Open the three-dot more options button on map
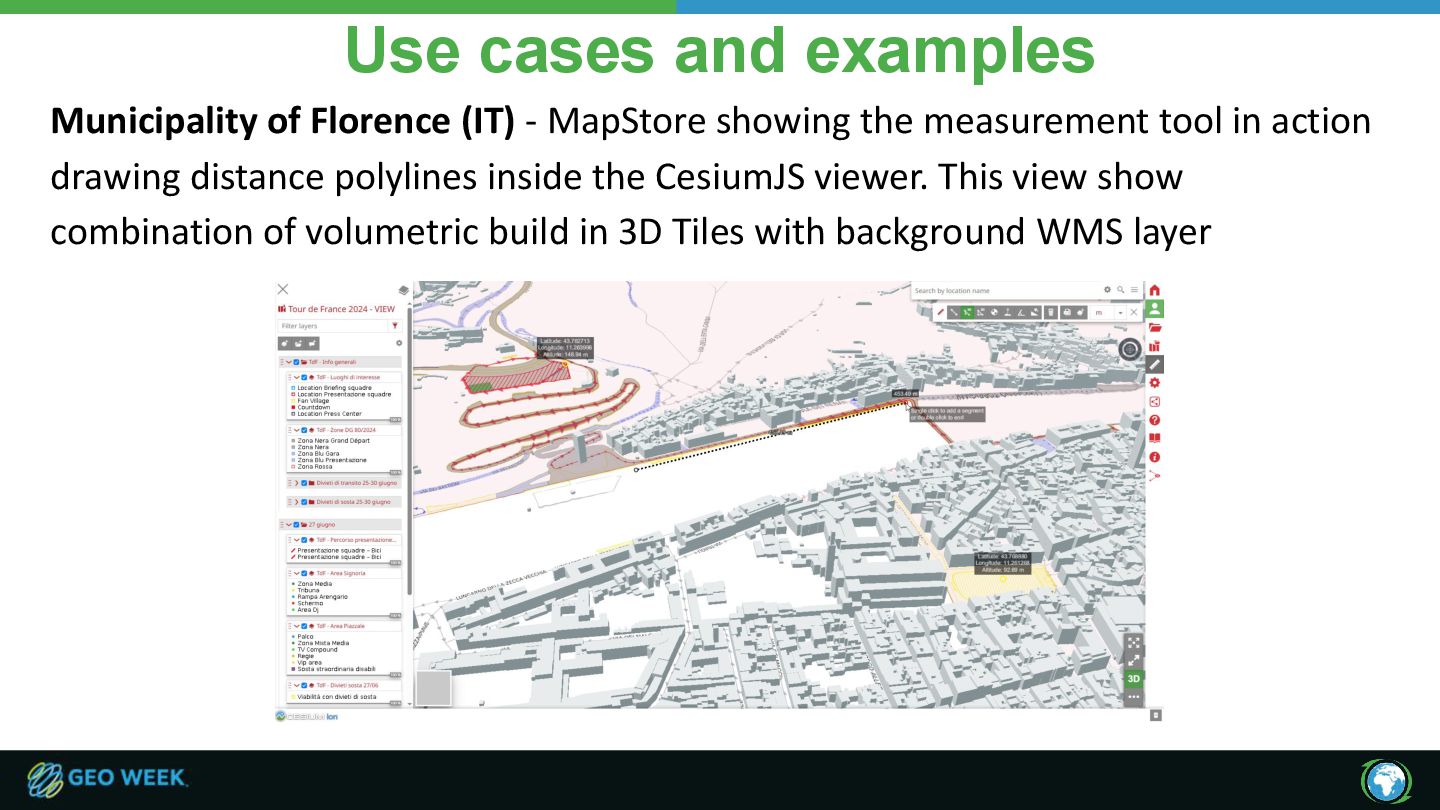 (1133, 697)
